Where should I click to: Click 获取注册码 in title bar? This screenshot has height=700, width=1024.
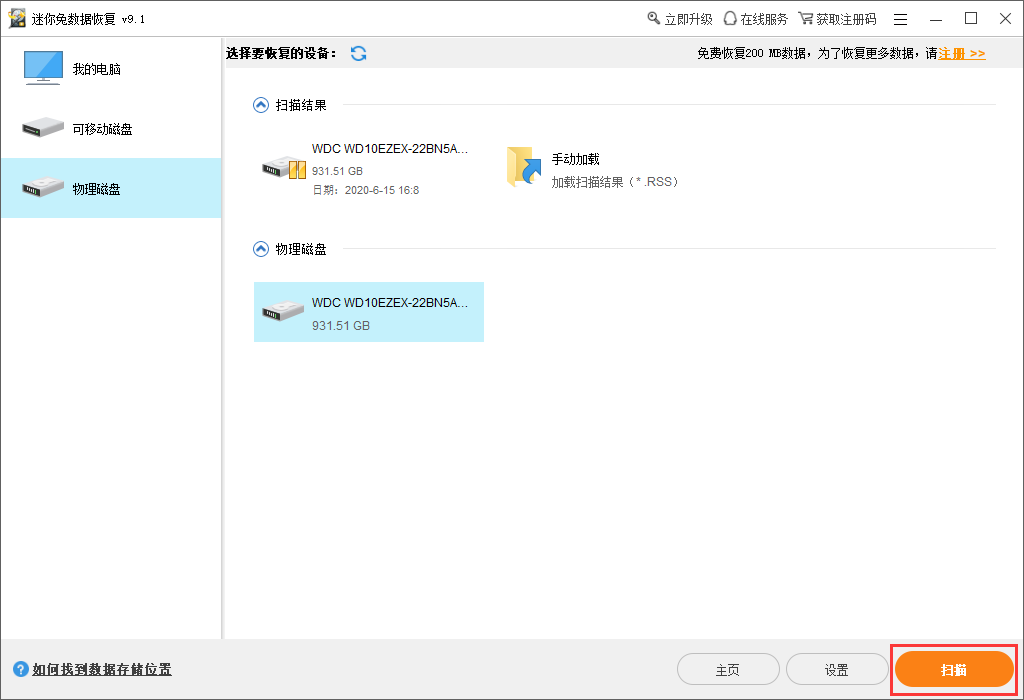(x=846, y=20)
